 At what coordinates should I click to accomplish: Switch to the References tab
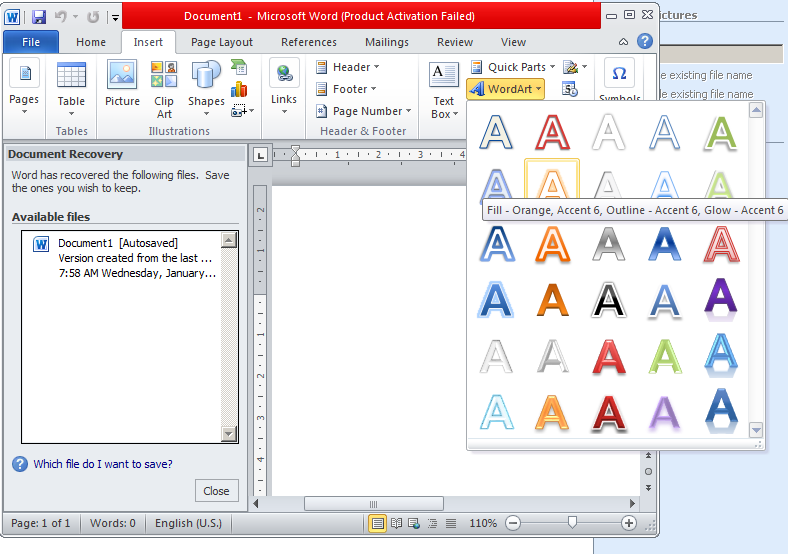[x=309, y=42]
